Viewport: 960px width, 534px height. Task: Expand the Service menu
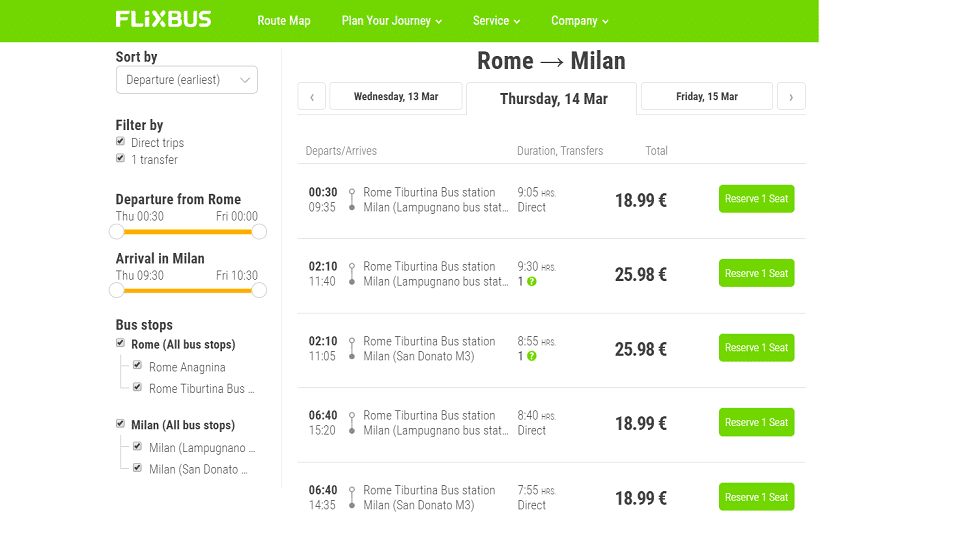tap(497, 21)
